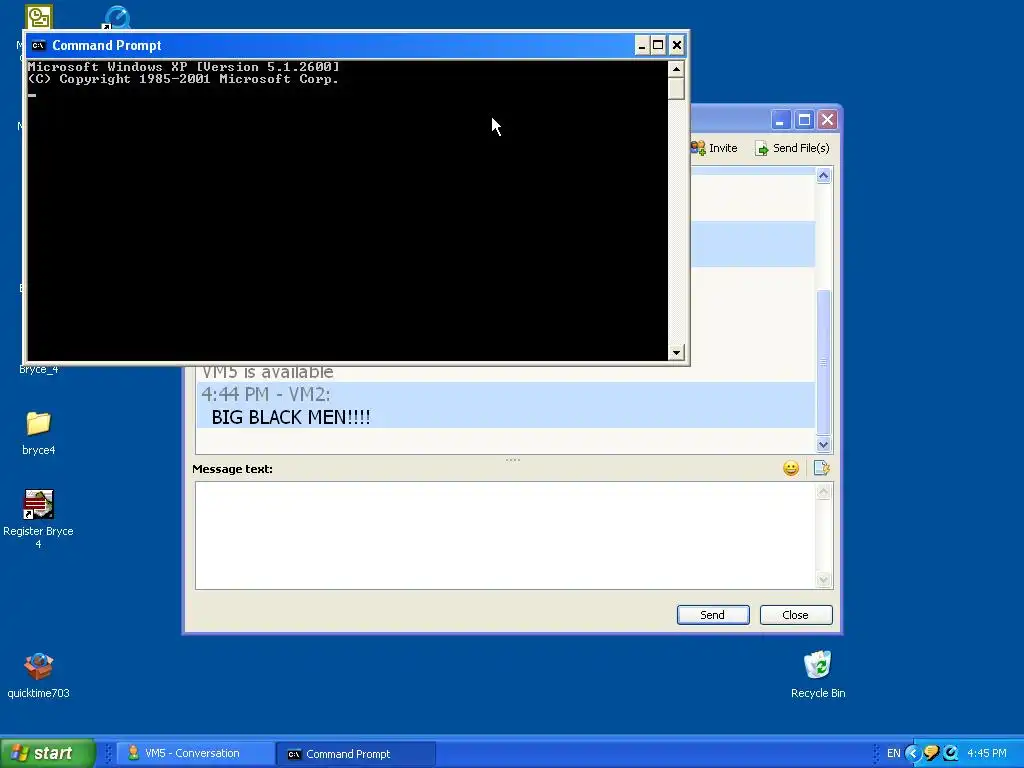Click the Invite icon in the conversation window
The image size is (1024, 768).
[x=697, y=148]
